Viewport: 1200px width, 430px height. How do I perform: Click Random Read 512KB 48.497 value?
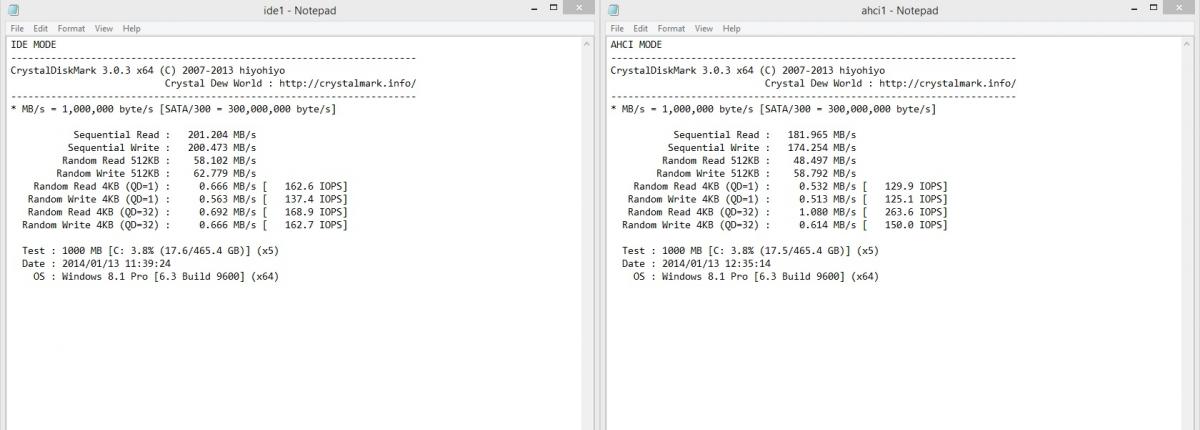[x=824, y=160]
